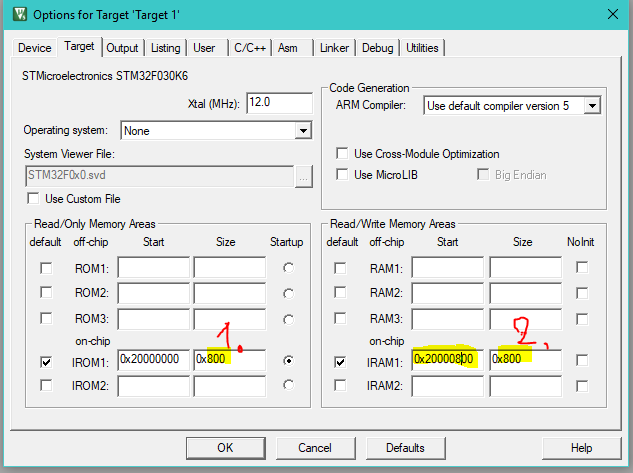Check the ROM2 default checkbox
Screen dimensions: 633x473
pos(46,292)
